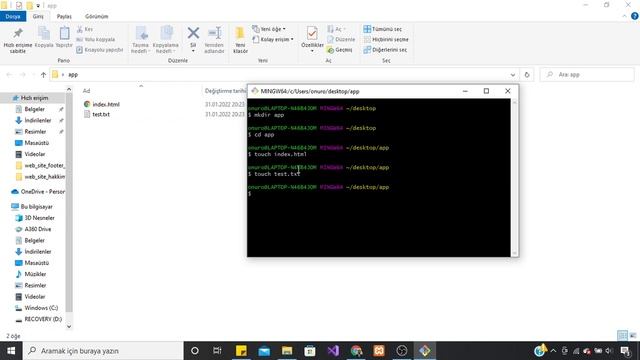Click the Hızlı erişime sabitle pin icon
This screenshot has width=640, height=360.
point(18,33)
